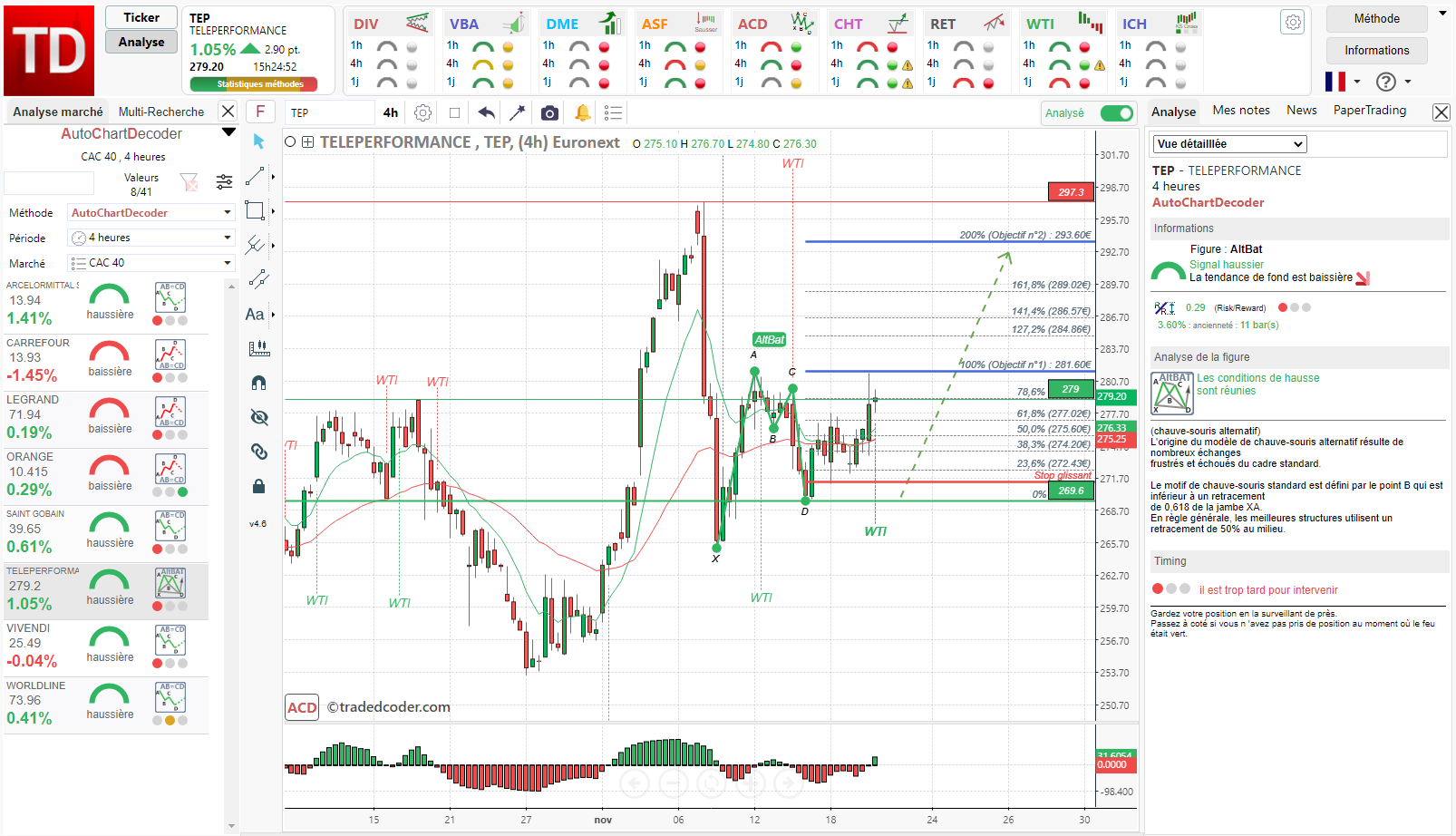Viewport: 1456px width, 836px height.
Task: Hide drawings with the crossed-eye icon
Action: [x=258, y=417]
